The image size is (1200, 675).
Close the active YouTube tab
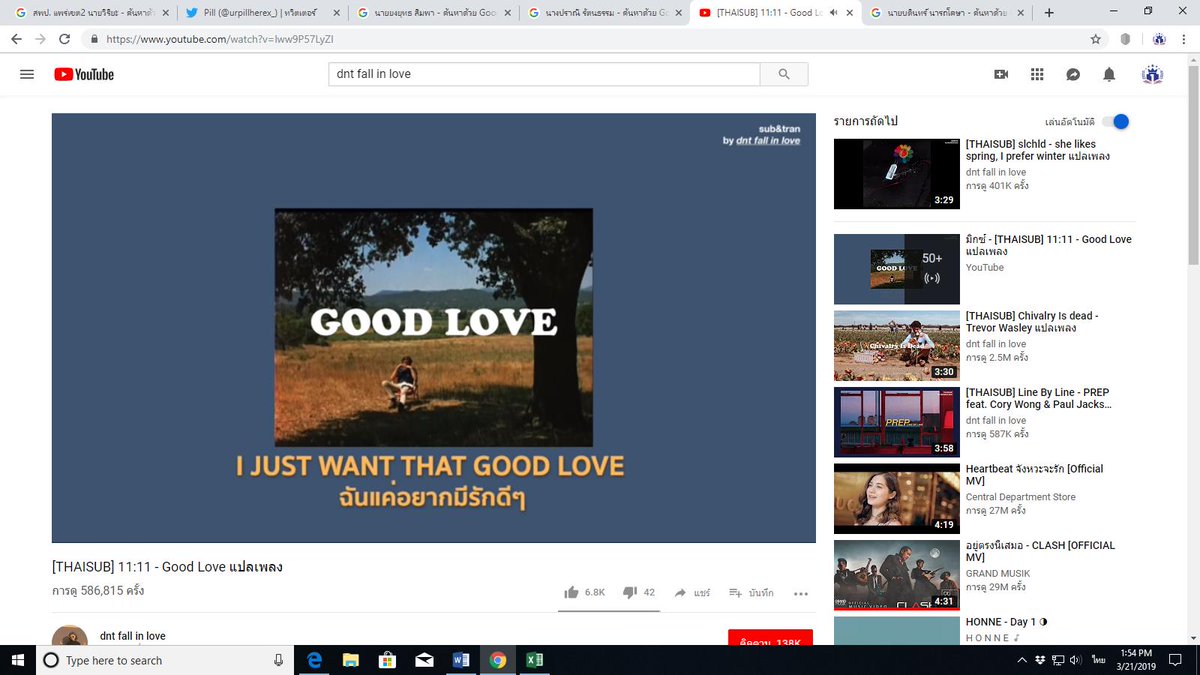852,13
